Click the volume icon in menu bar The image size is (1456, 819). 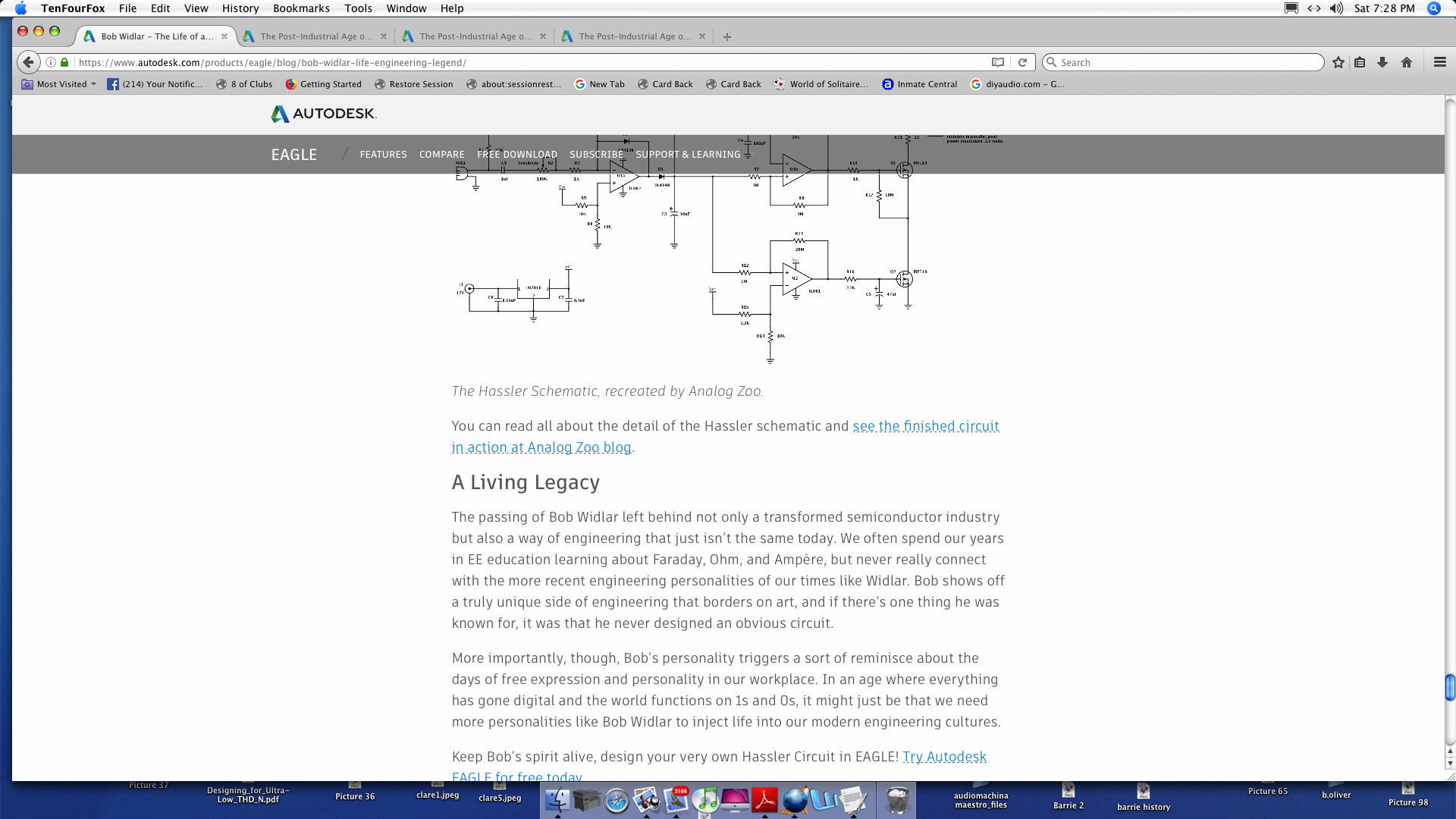(x=1336, y=8)
